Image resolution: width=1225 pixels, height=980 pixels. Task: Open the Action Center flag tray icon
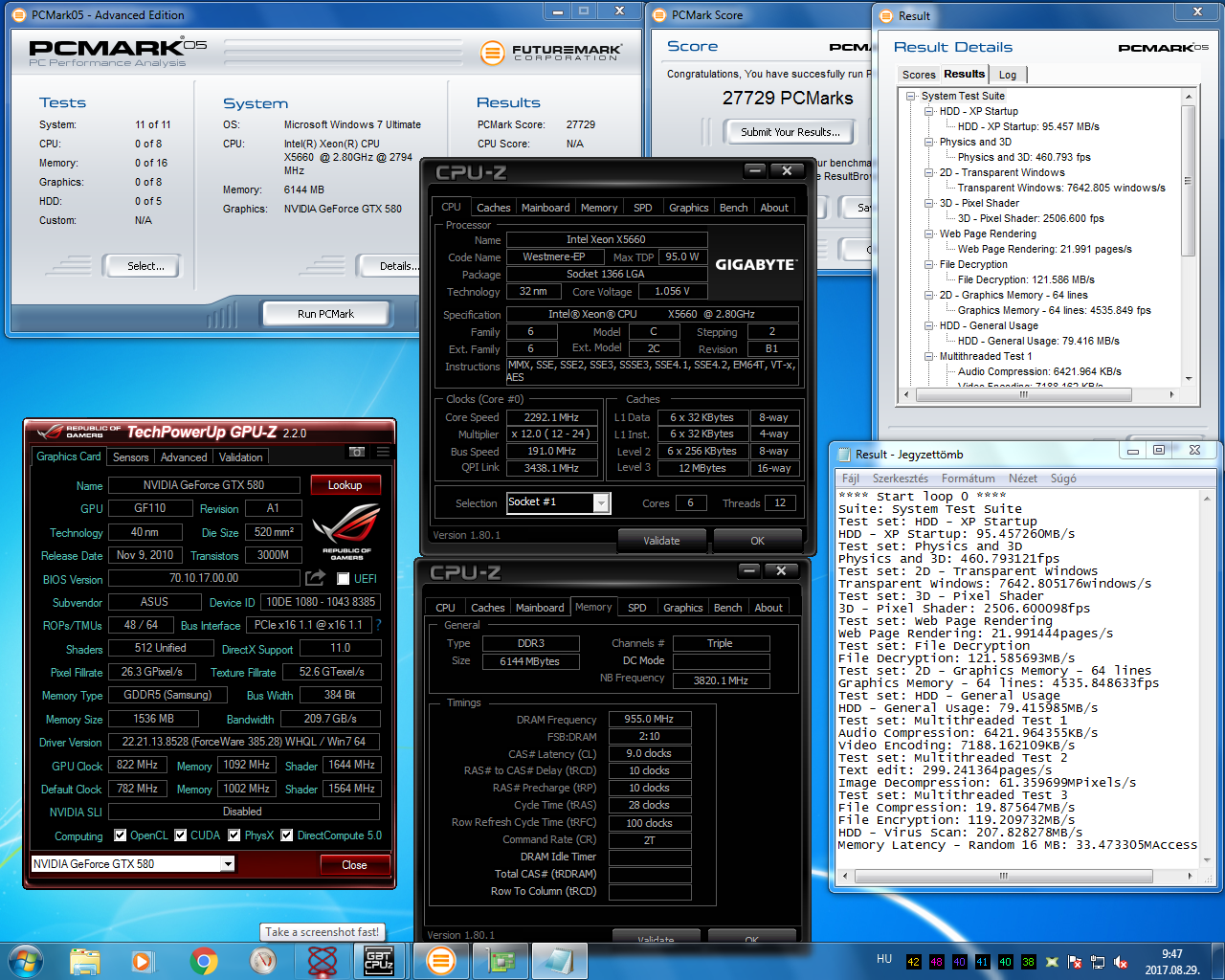pyautogui.click(x=1075, y=962)
